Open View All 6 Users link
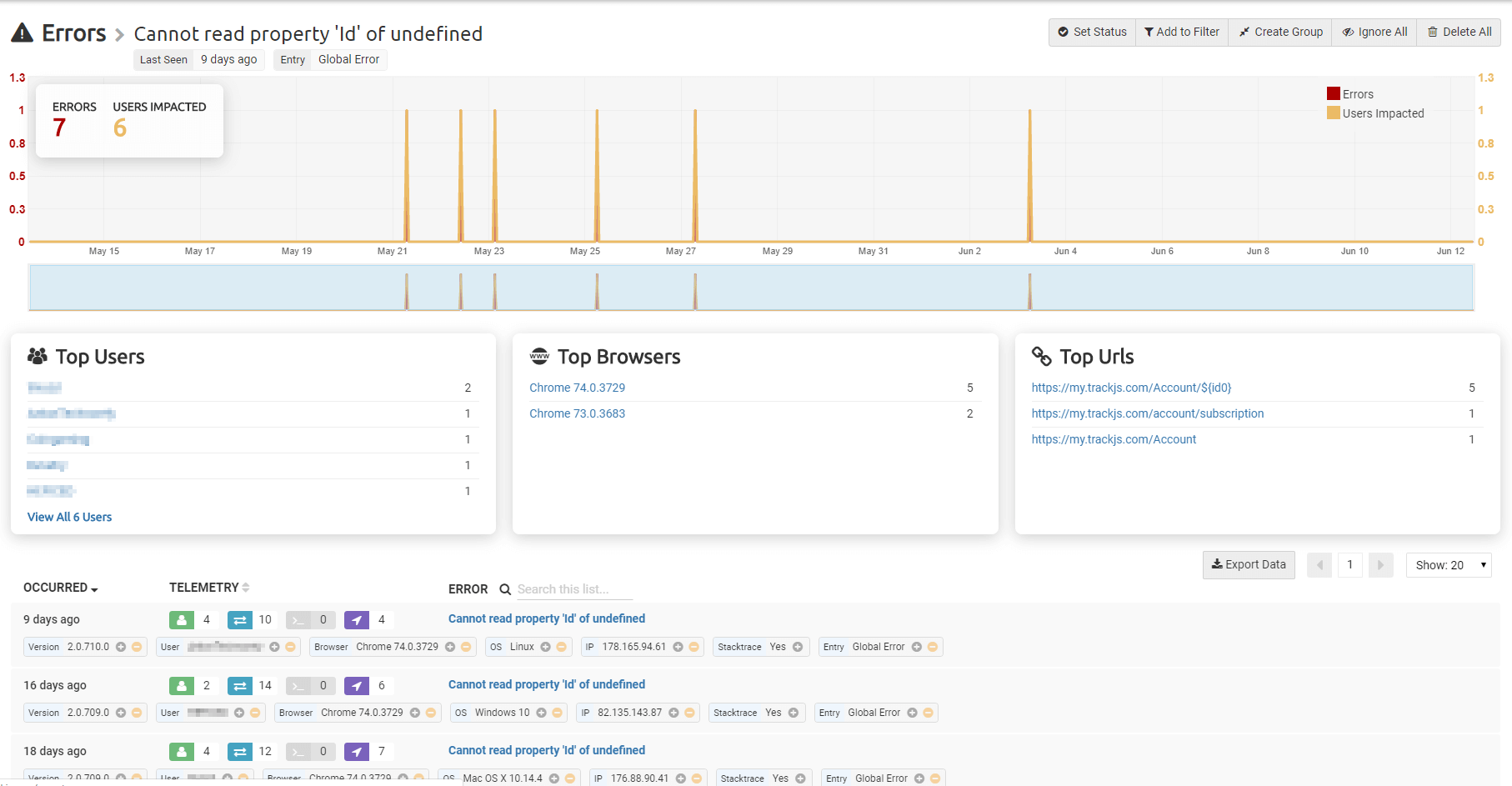 (69, 517)
